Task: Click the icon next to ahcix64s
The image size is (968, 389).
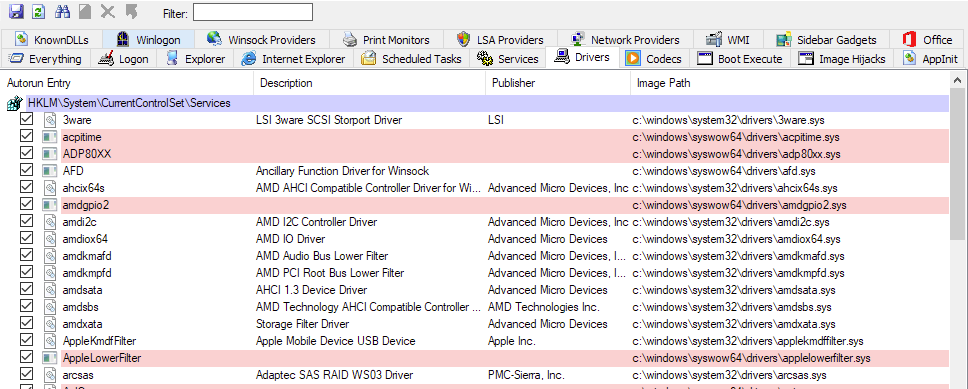Action: [x=49, y=188]
